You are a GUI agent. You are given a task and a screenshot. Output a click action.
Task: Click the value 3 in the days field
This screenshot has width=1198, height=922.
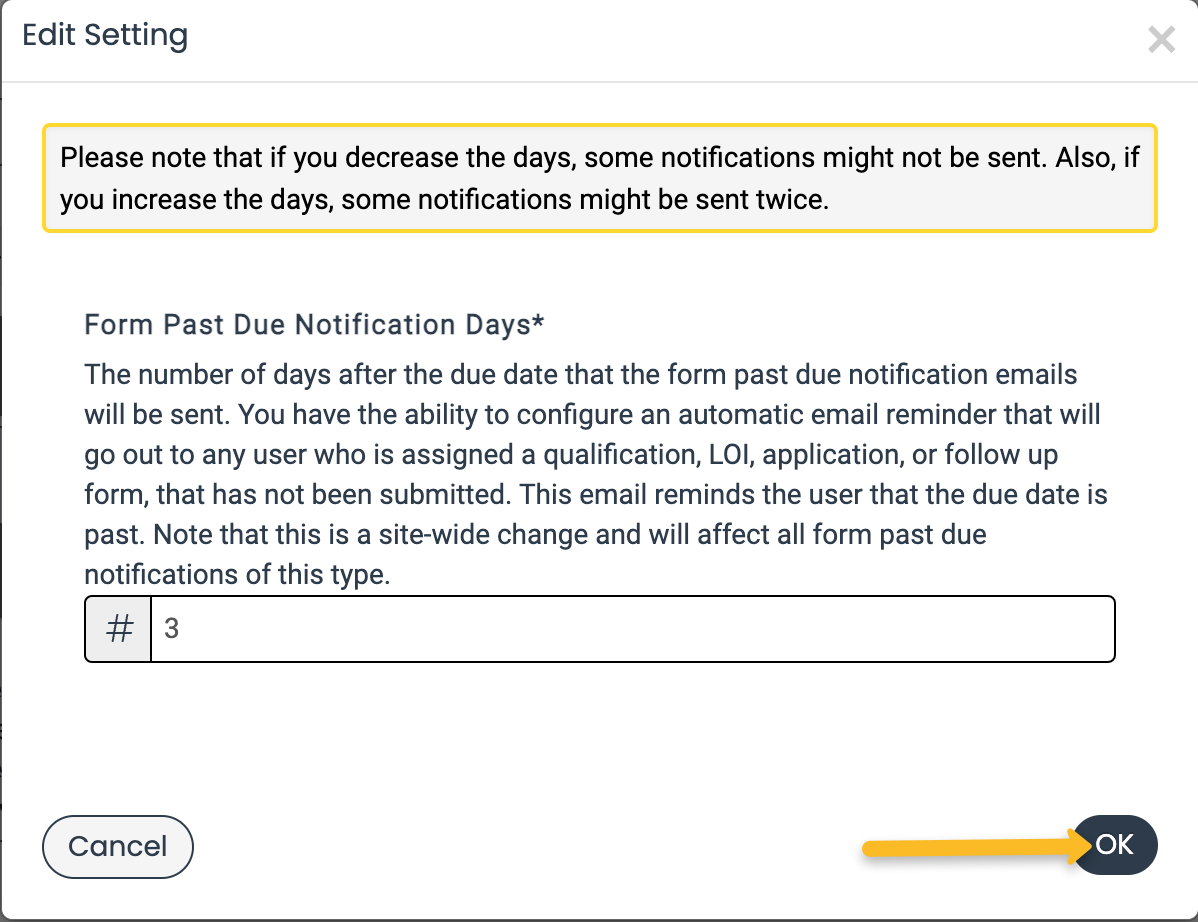pos(171,629)
